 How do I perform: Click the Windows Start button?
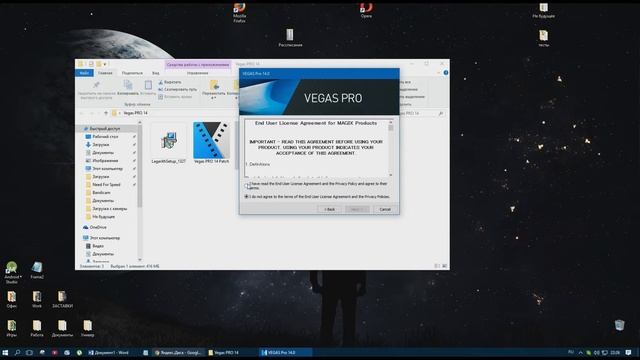[5, 353]
